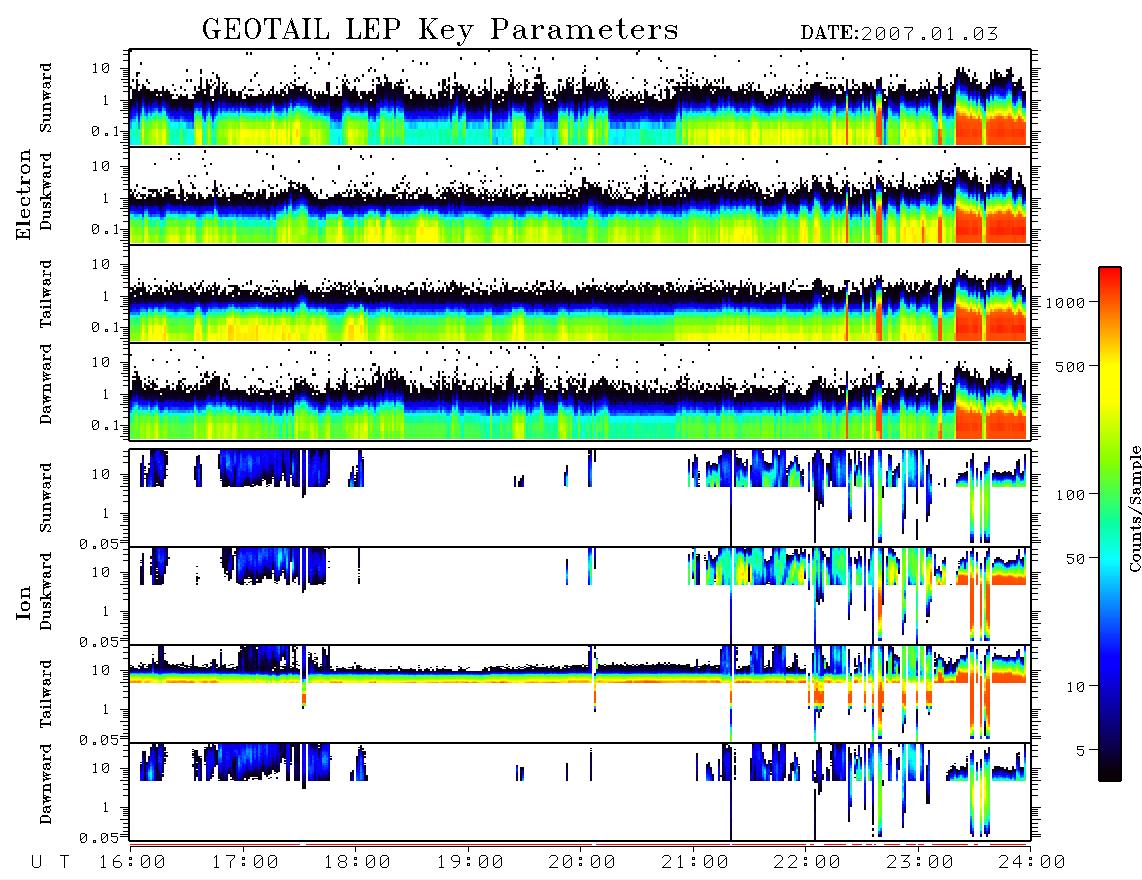The image size is (1142, 880).
Task: Click the "18:00" time axis tick
Action: pos(358,863)
